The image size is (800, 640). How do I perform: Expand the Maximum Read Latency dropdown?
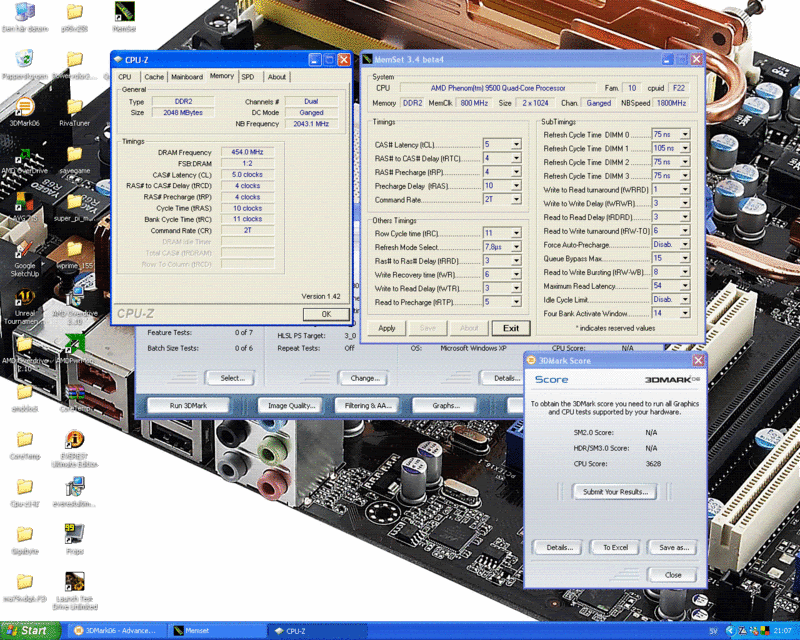685,286
